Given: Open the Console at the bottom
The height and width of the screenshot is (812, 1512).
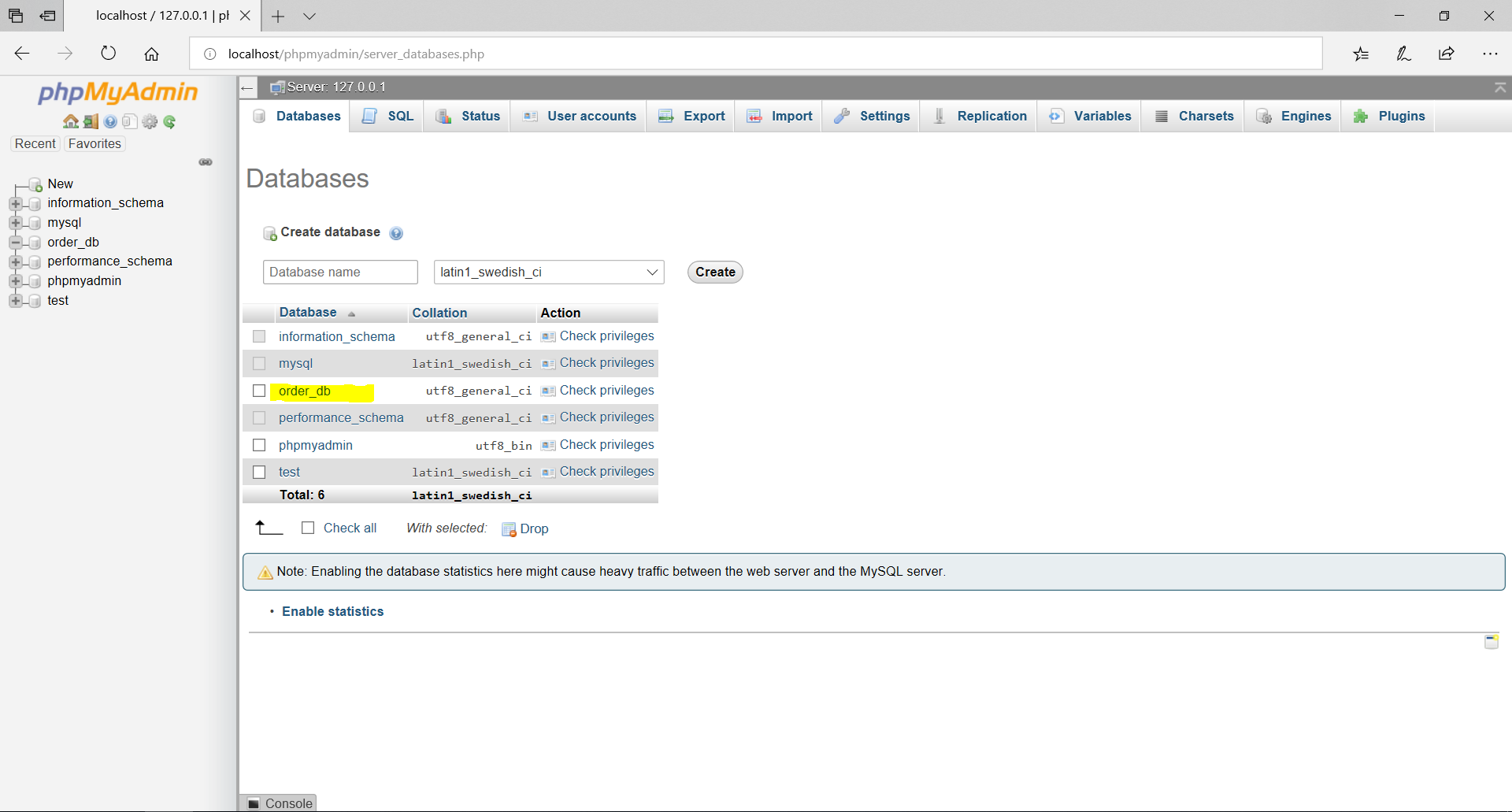Looking at the screenshot, I should [x=279, y=803].
